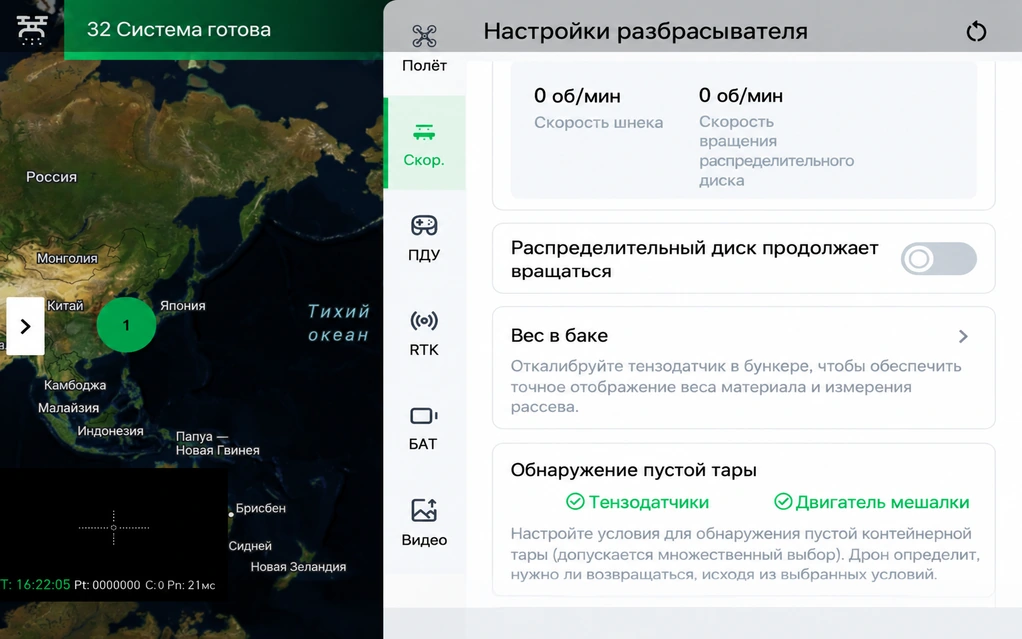Open the Вес в баке row

coord(744,368)
